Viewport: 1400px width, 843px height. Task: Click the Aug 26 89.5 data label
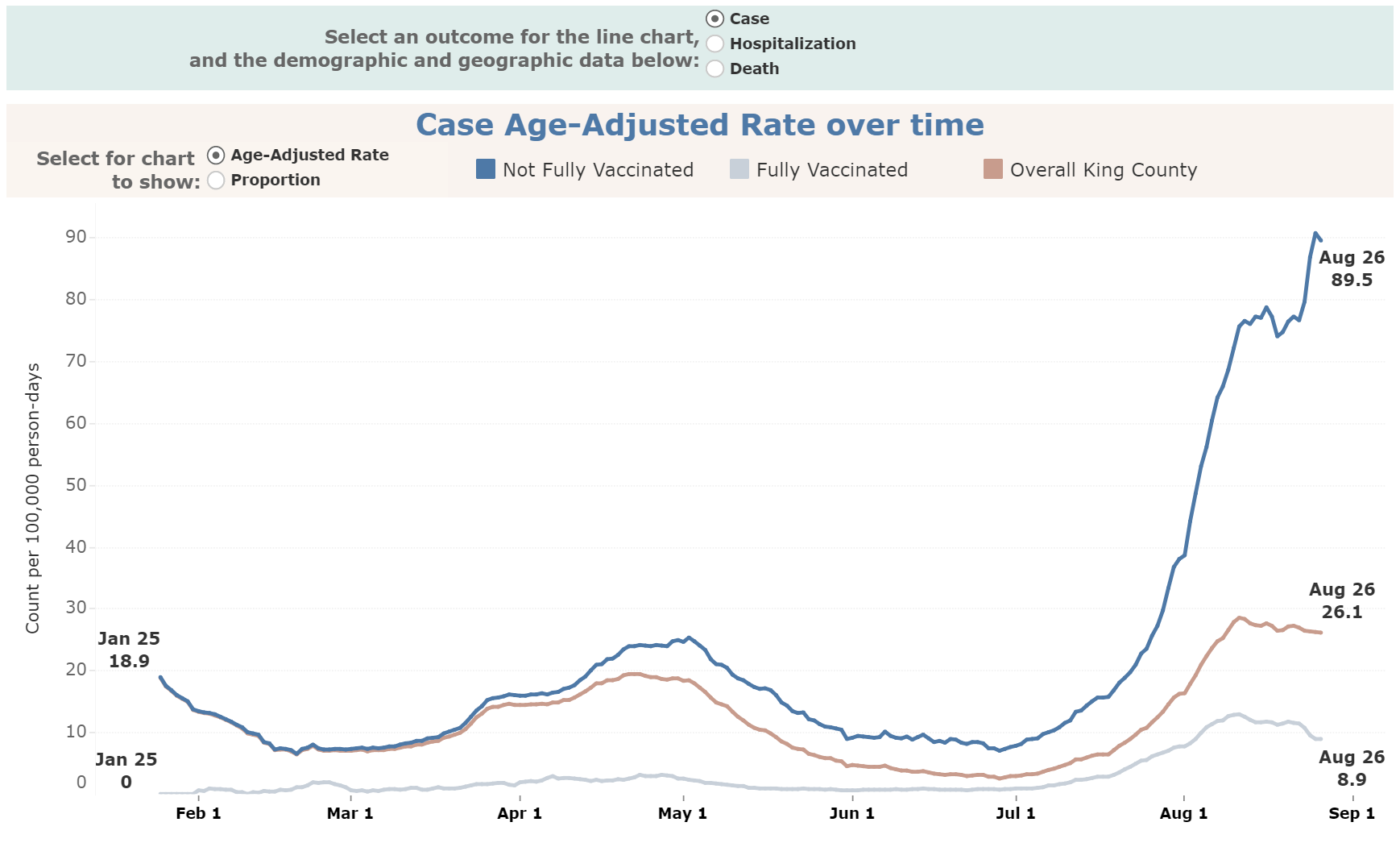coord(1351,268)
